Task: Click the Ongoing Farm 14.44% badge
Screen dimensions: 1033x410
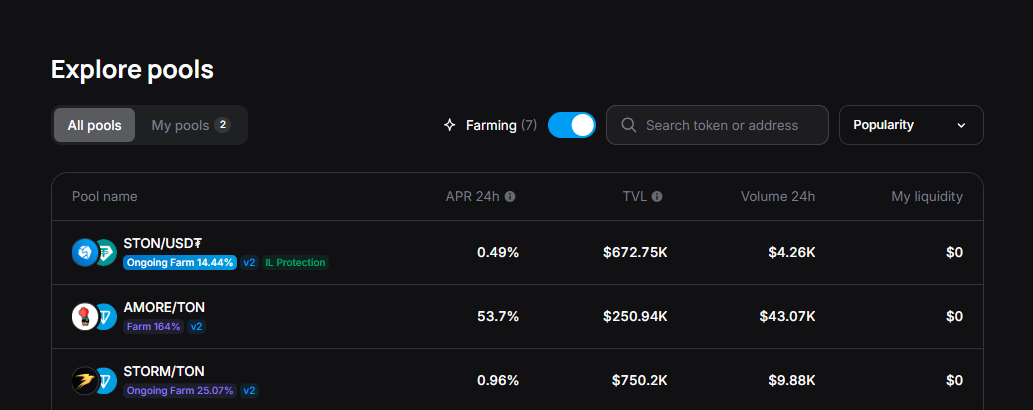Action: [x=180, y=263]
